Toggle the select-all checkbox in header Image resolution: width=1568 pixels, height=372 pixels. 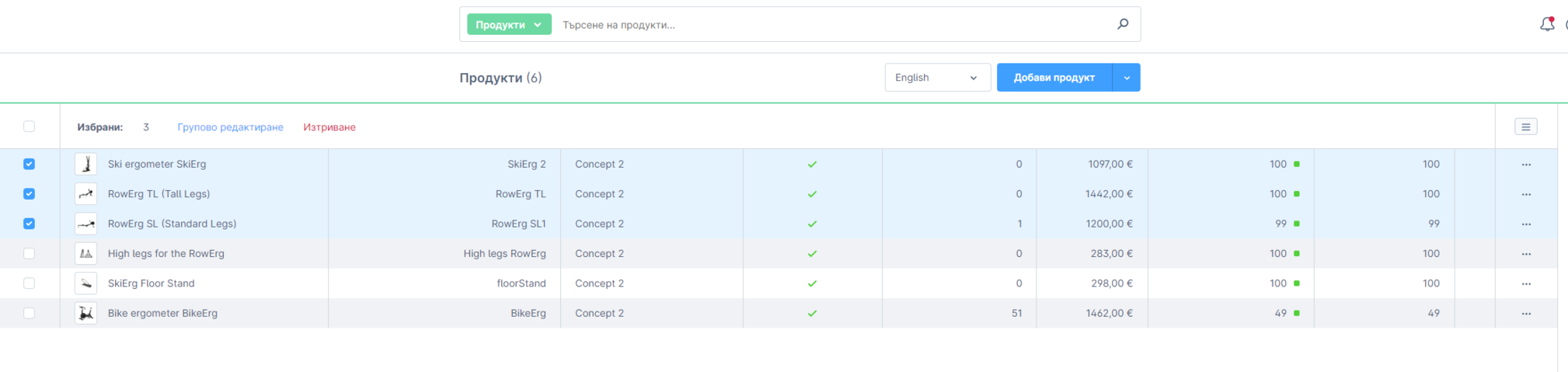[x=30, y=127]
